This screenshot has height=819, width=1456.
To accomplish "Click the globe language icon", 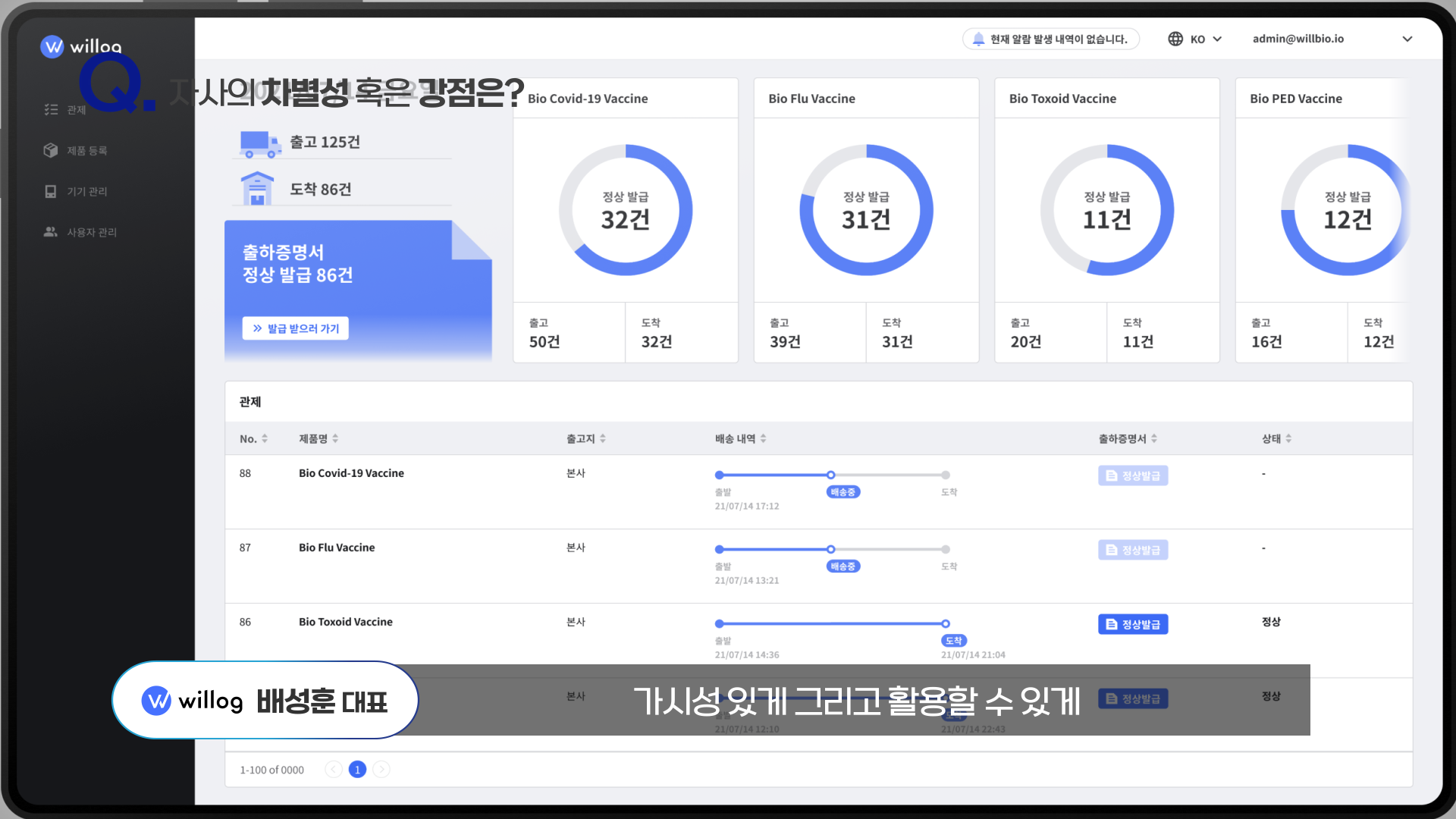I will click(1175, 39).
